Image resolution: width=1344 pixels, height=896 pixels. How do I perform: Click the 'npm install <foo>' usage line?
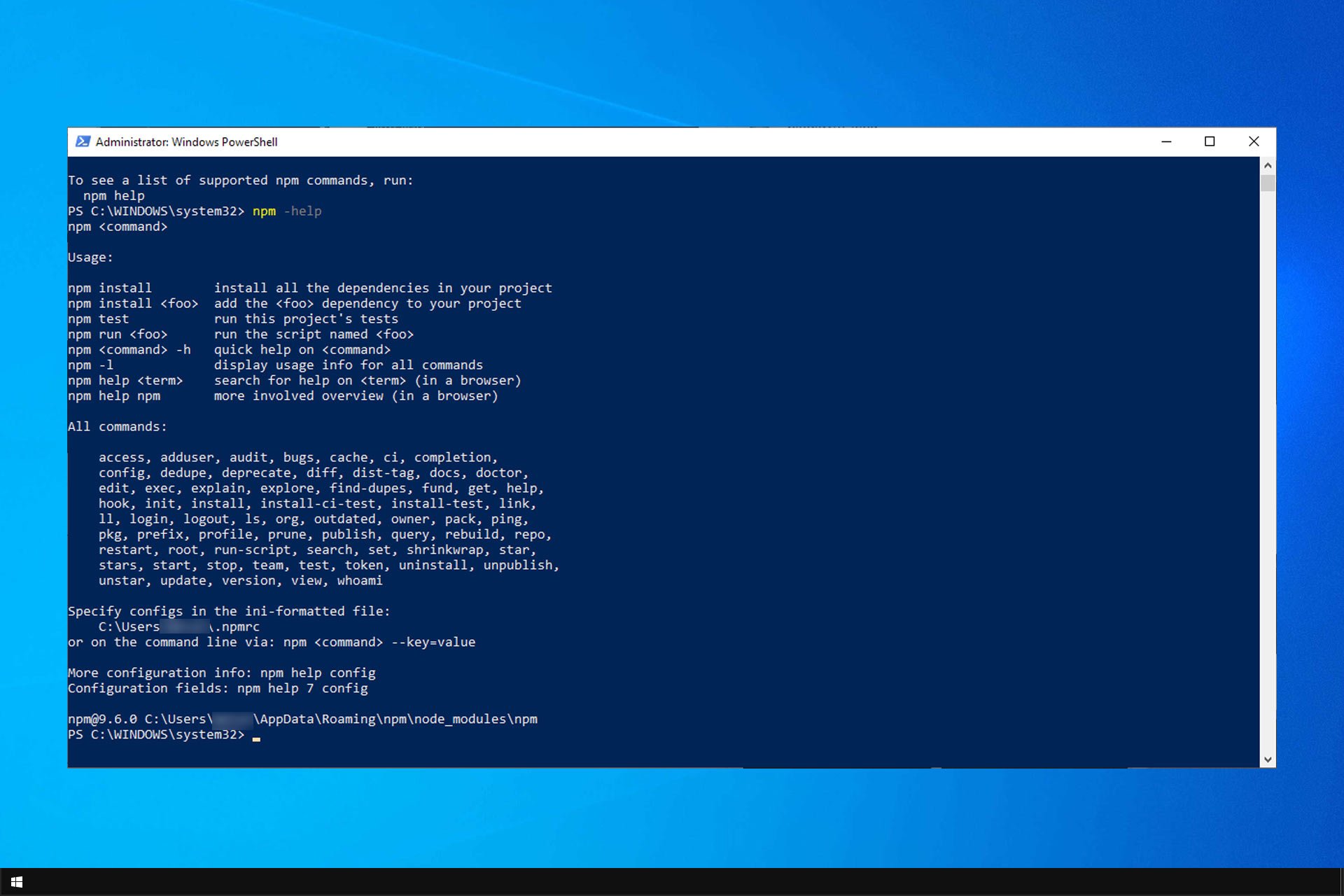[x=295, y=304]
